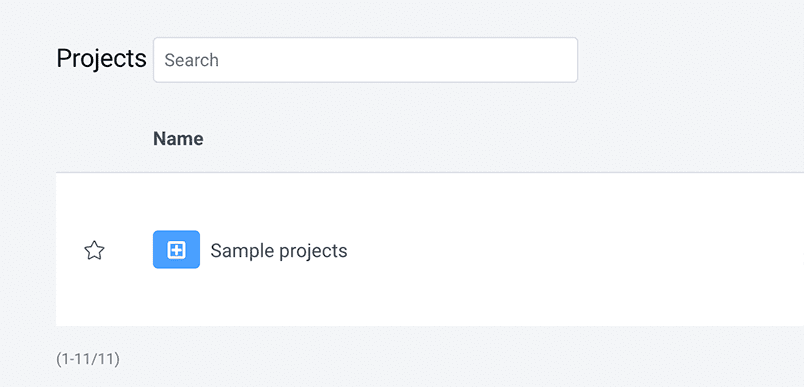Click the (1-11/11) results count text
Image resolution: width=804 pixels, height=387 pixels.
(88, 359)
